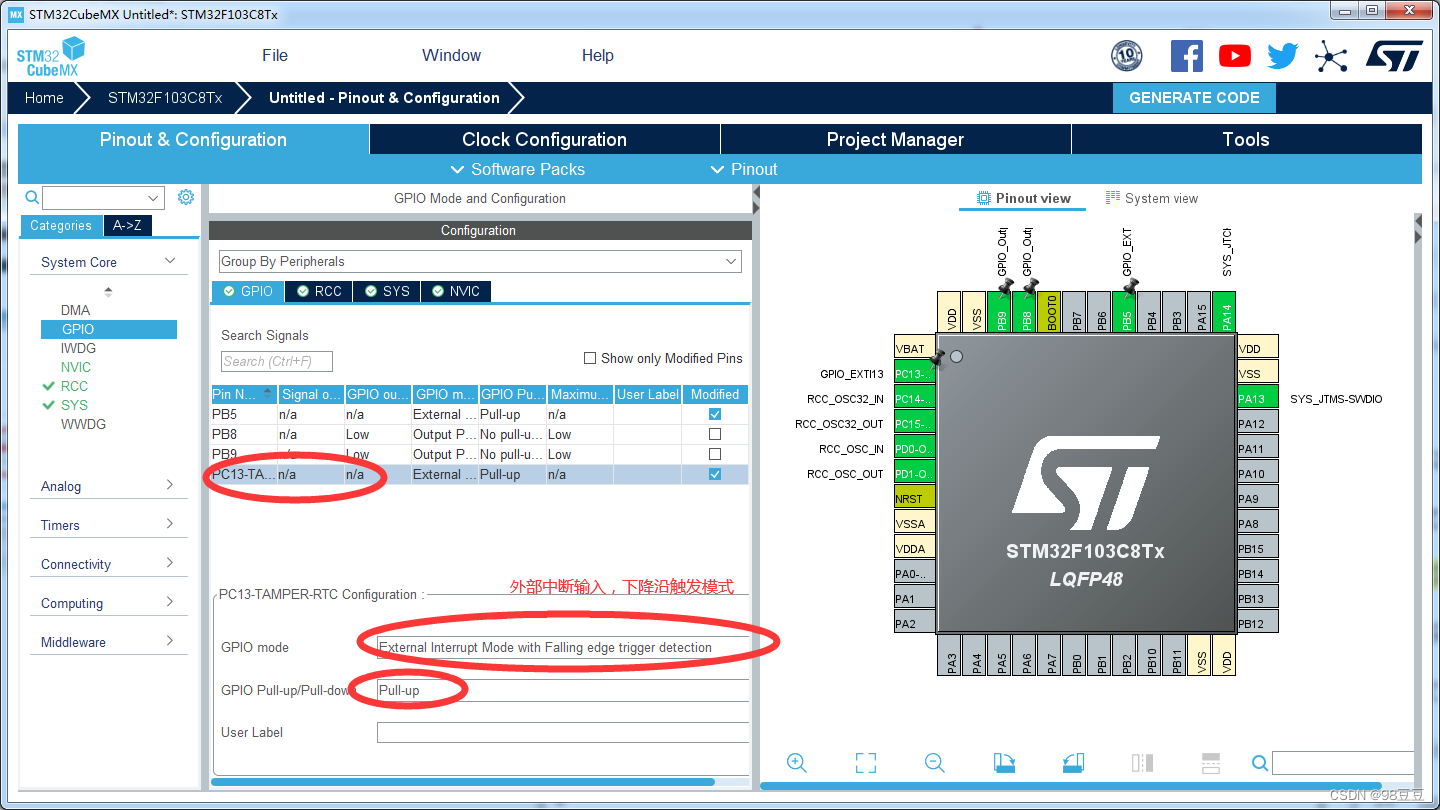Switch to SYS configuration tab

[387, 291]
